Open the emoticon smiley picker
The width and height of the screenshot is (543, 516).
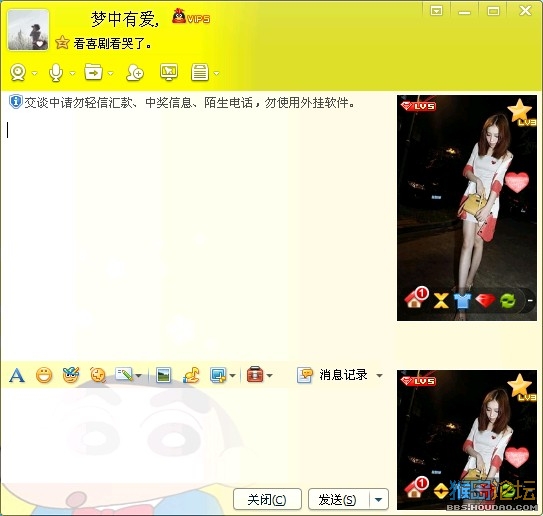[x=44, y=375]
